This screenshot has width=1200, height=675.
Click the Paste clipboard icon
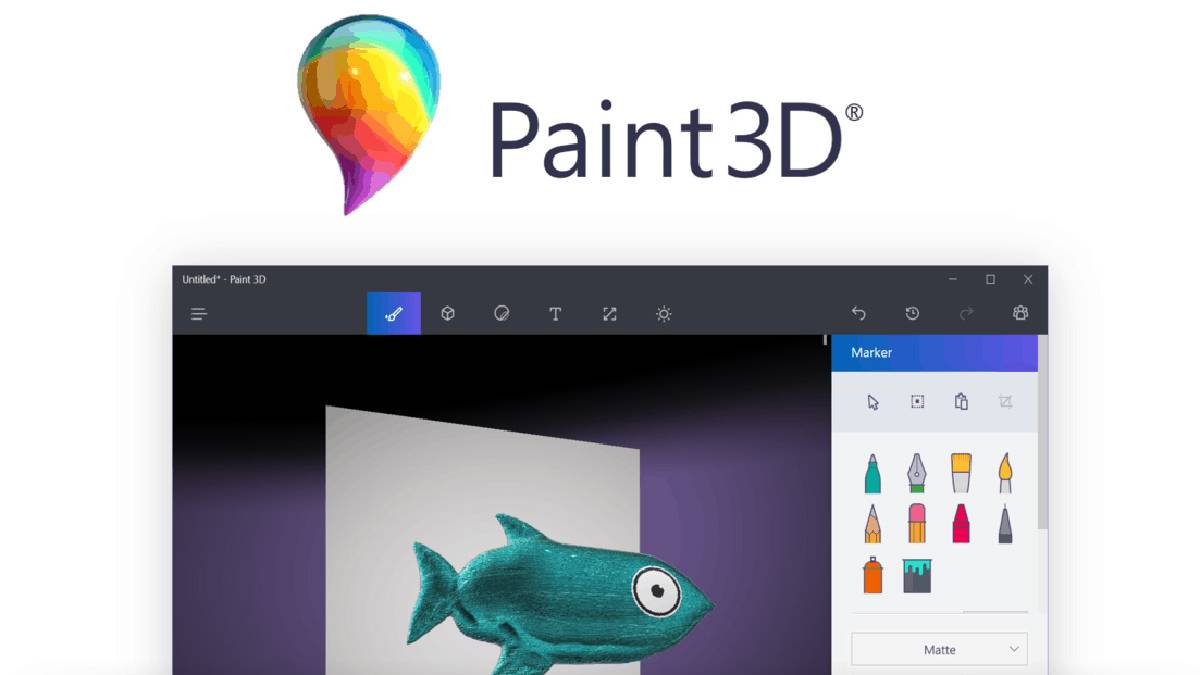[961, 401]
